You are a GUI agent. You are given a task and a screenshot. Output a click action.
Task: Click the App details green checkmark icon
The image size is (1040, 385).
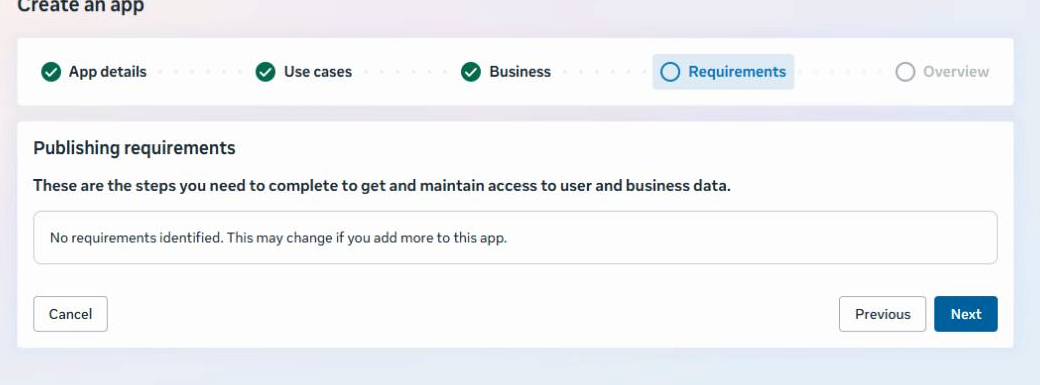[51, 72]
